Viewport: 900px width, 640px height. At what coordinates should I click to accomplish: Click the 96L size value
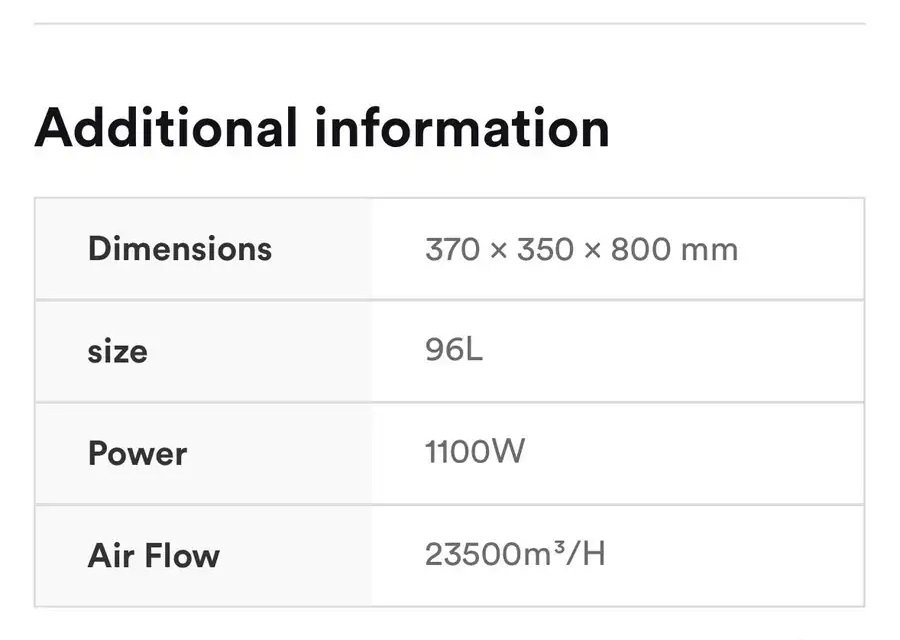(454, 351)
